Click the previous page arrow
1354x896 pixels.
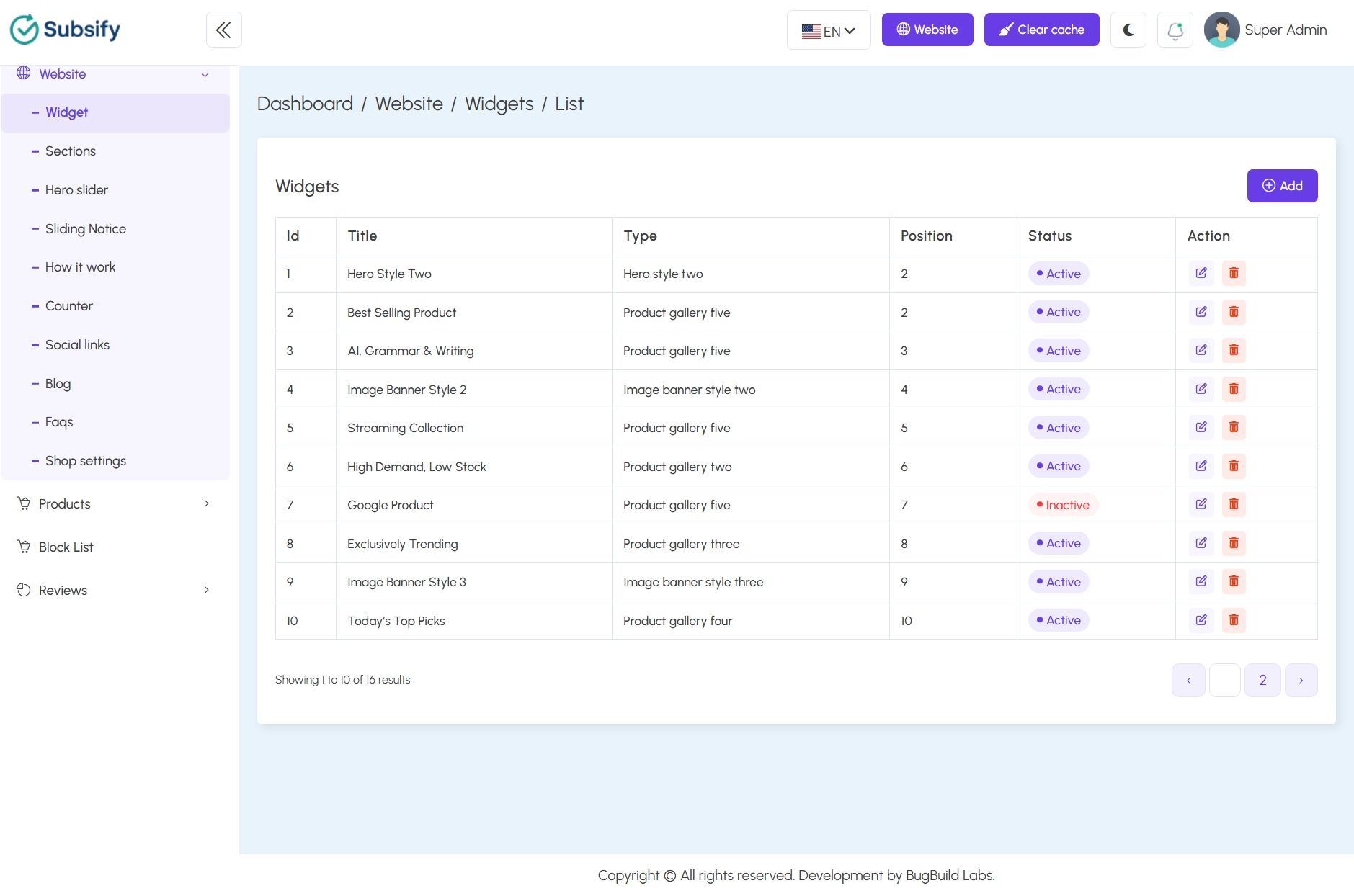tap(1188, 680)
